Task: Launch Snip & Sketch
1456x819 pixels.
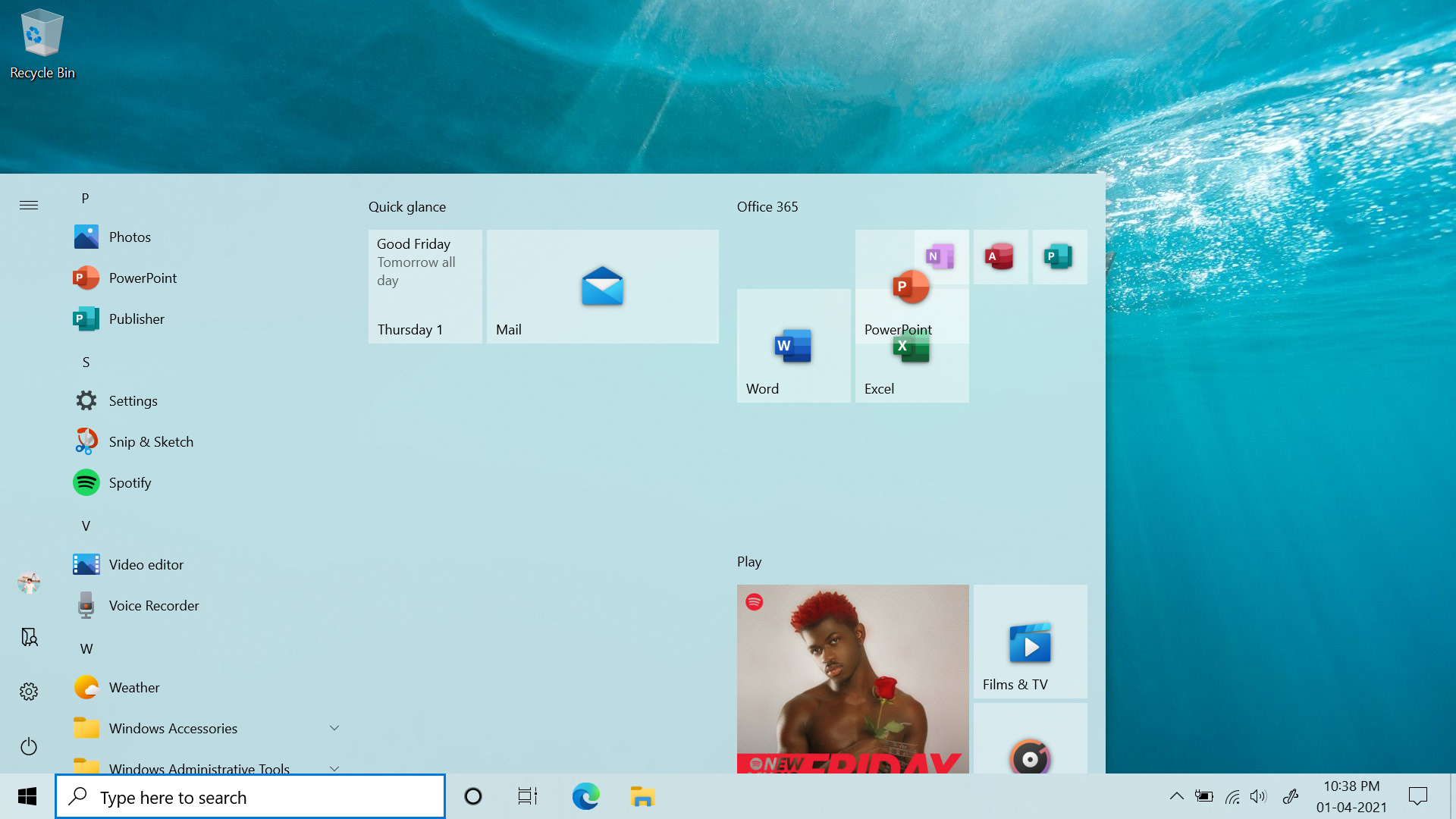Action: (x=205, y=442)
